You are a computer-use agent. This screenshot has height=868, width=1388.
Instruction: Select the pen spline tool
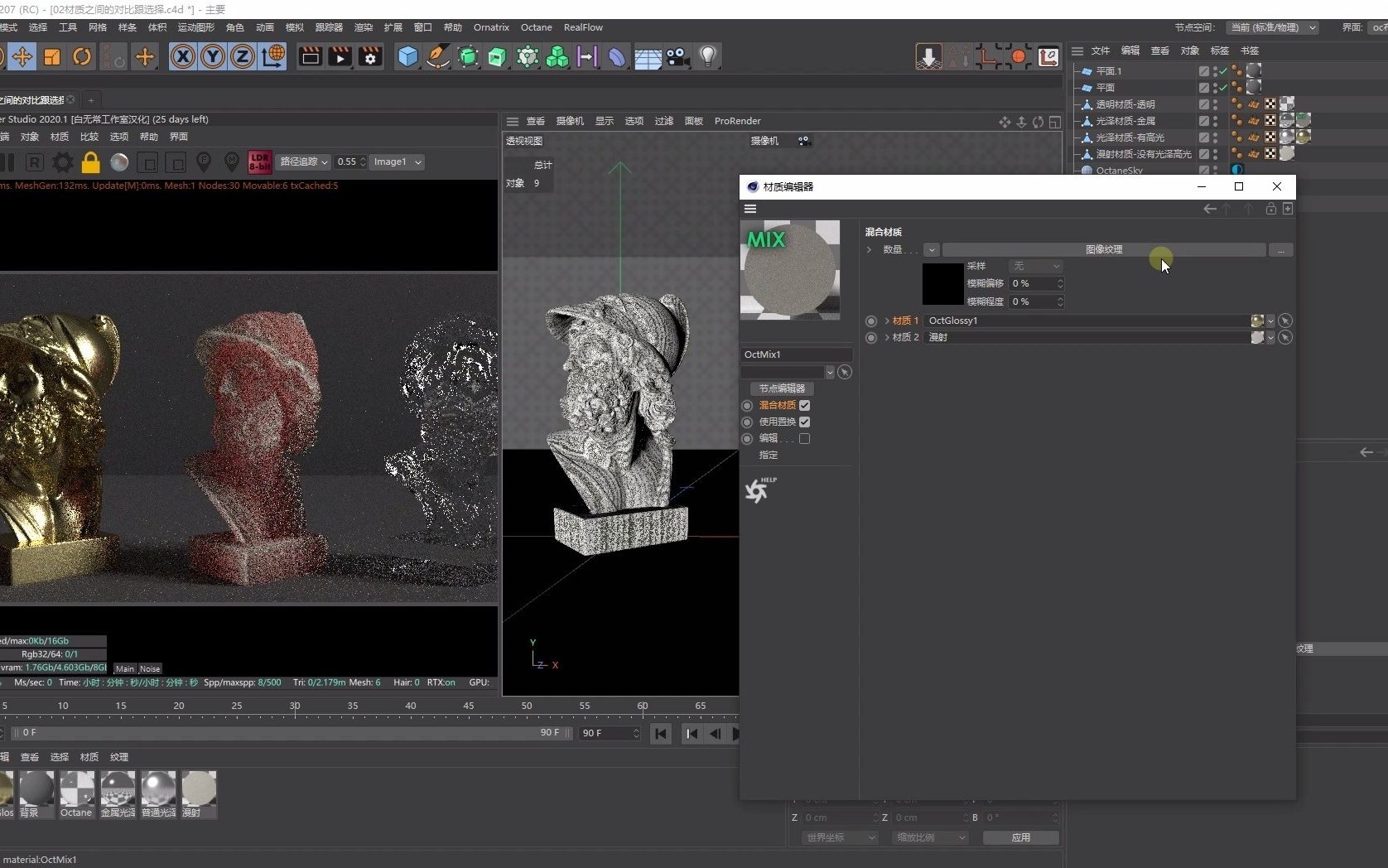click(437, 56)
